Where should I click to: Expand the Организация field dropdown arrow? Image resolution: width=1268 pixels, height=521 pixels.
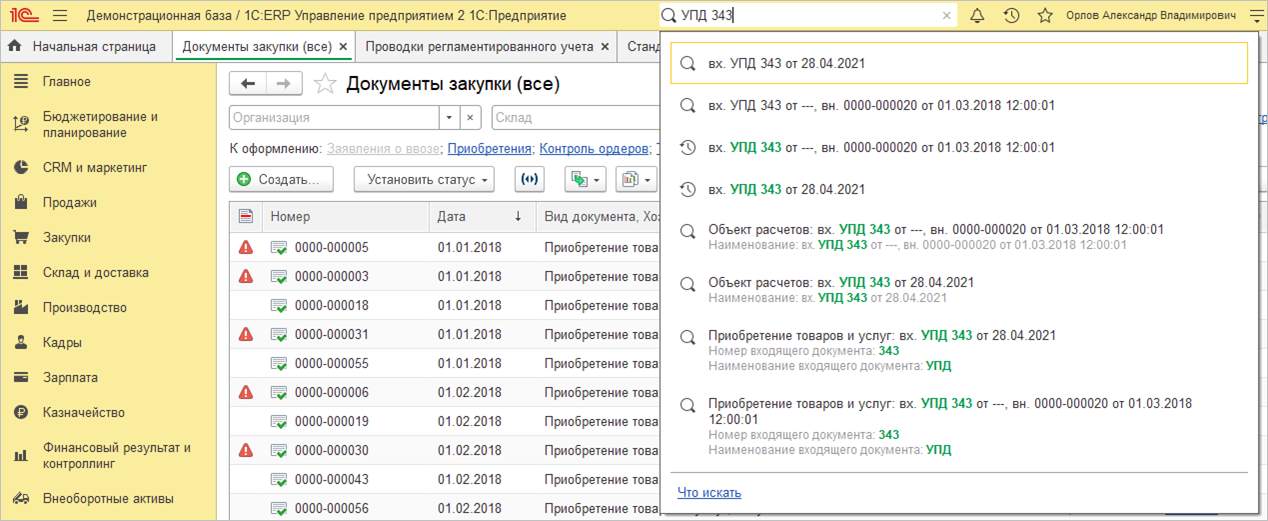pos(449,117)
